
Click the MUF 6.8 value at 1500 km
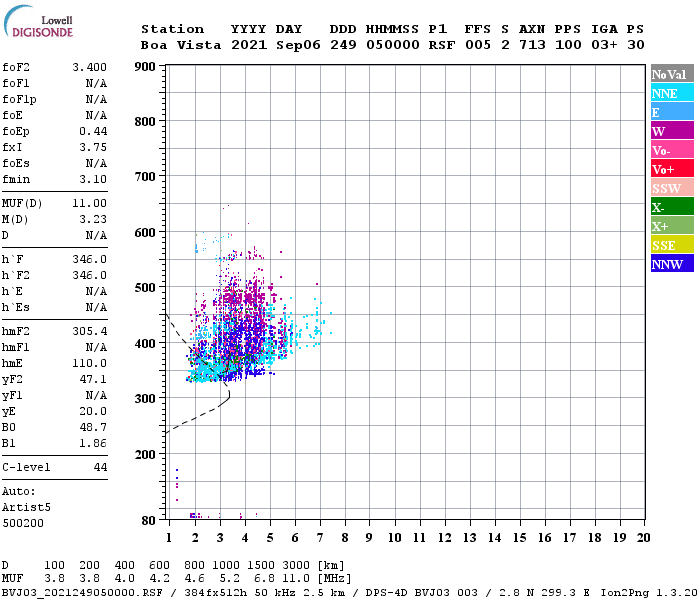coord(265,579)
